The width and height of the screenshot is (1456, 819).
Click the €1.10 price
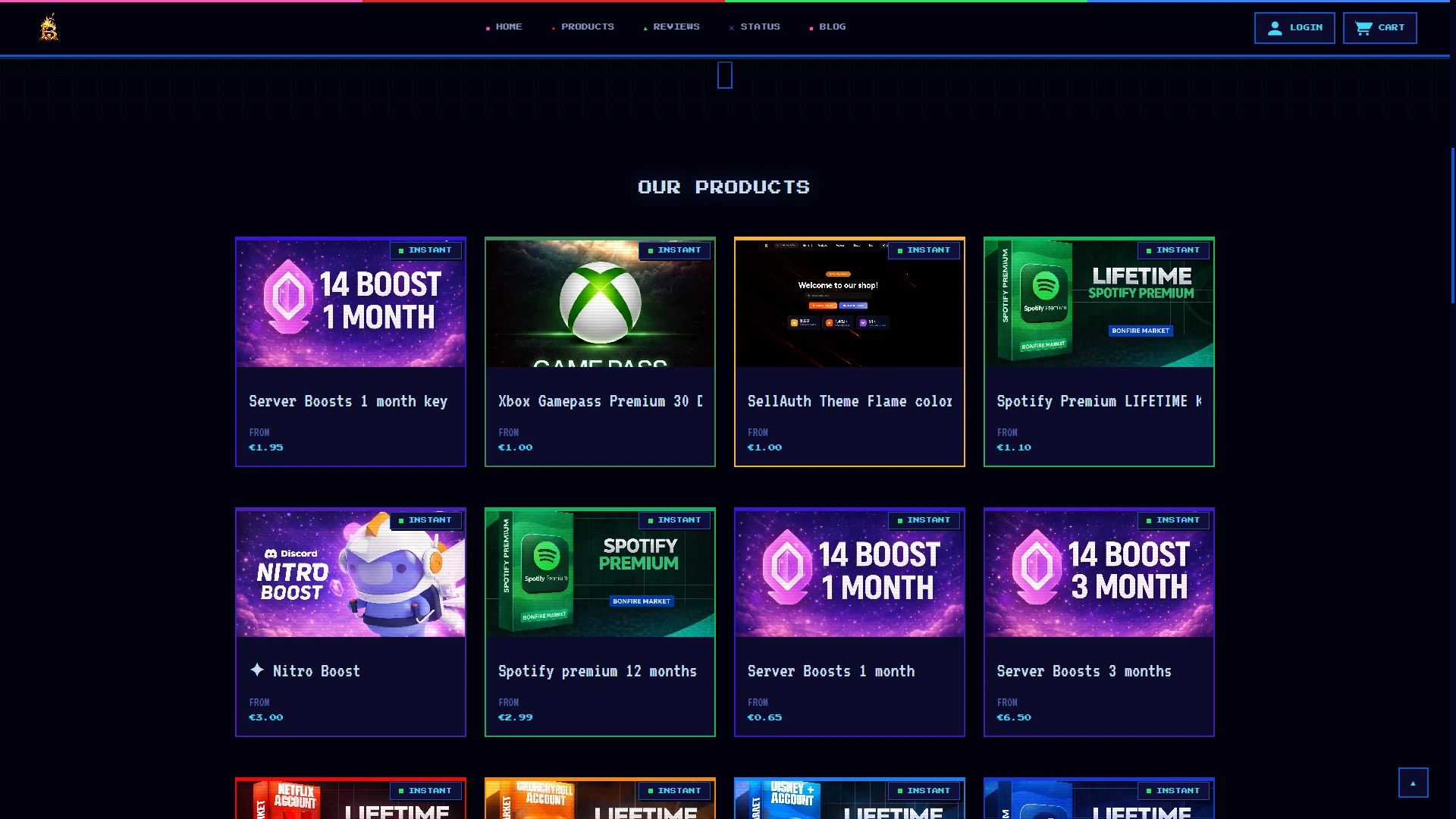[1015, 447]
